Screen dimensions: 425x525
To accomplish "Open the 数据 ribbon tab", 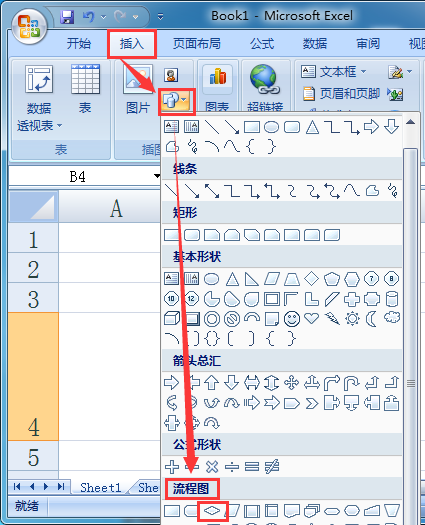I will [x=315, y=44].
